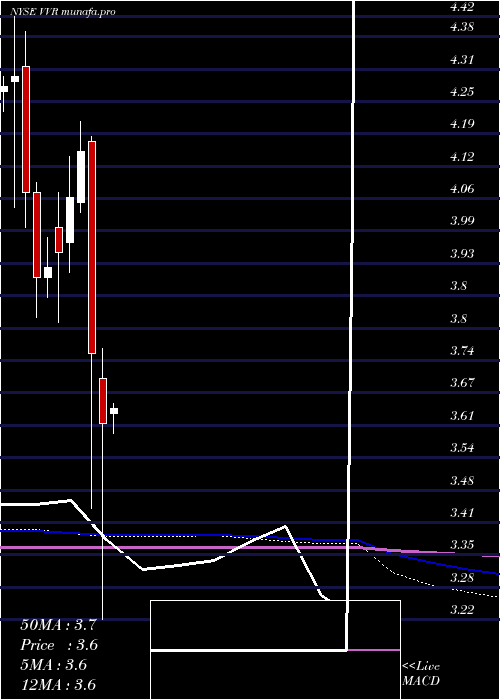Viewport: 500px width, 700px height.
Task: Select the 5MA : 3.6 legend entry
Action: point(54,665)
